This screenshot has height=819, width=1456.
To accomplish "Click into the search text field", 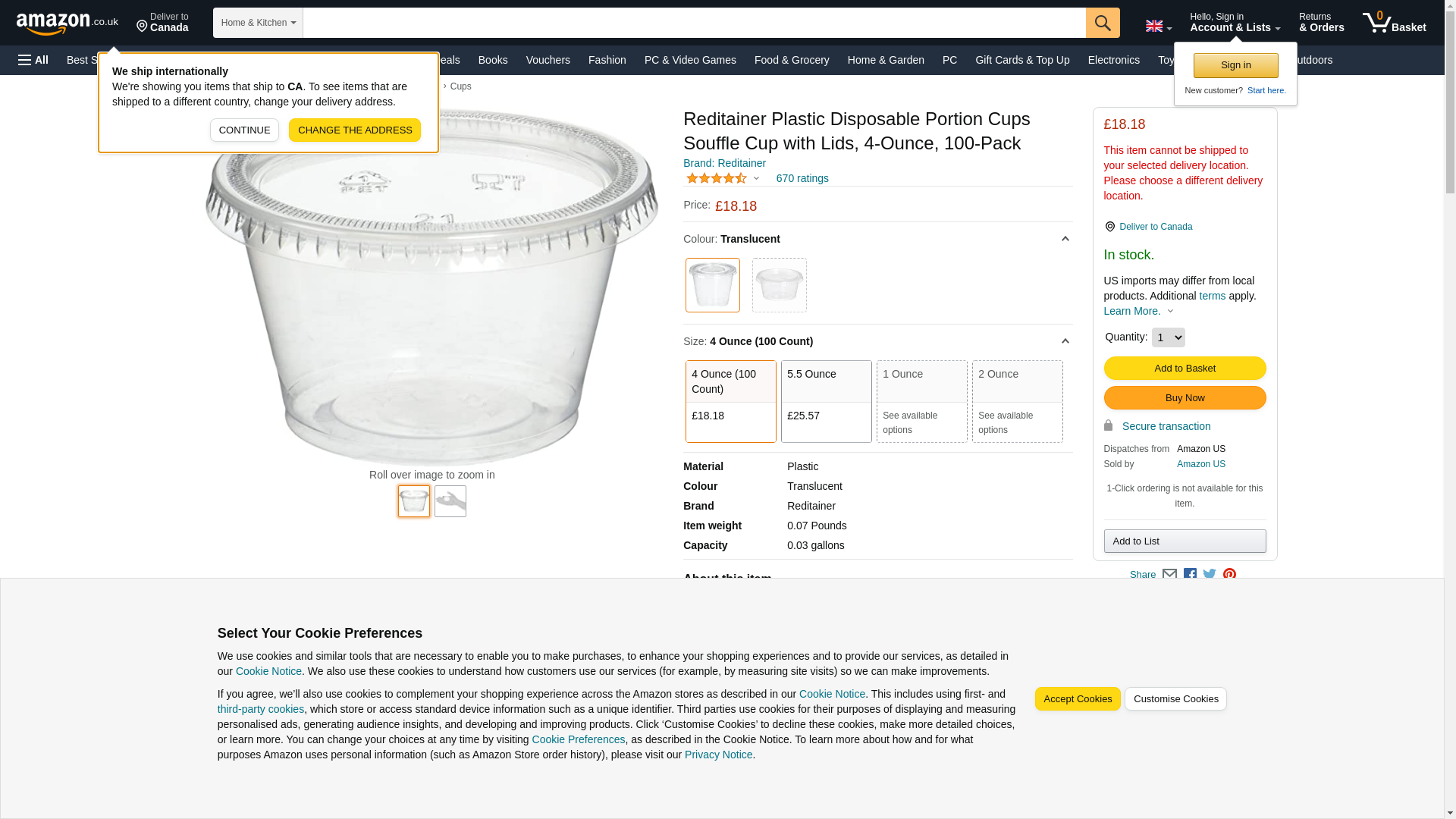I will click(x=694, y=23).
